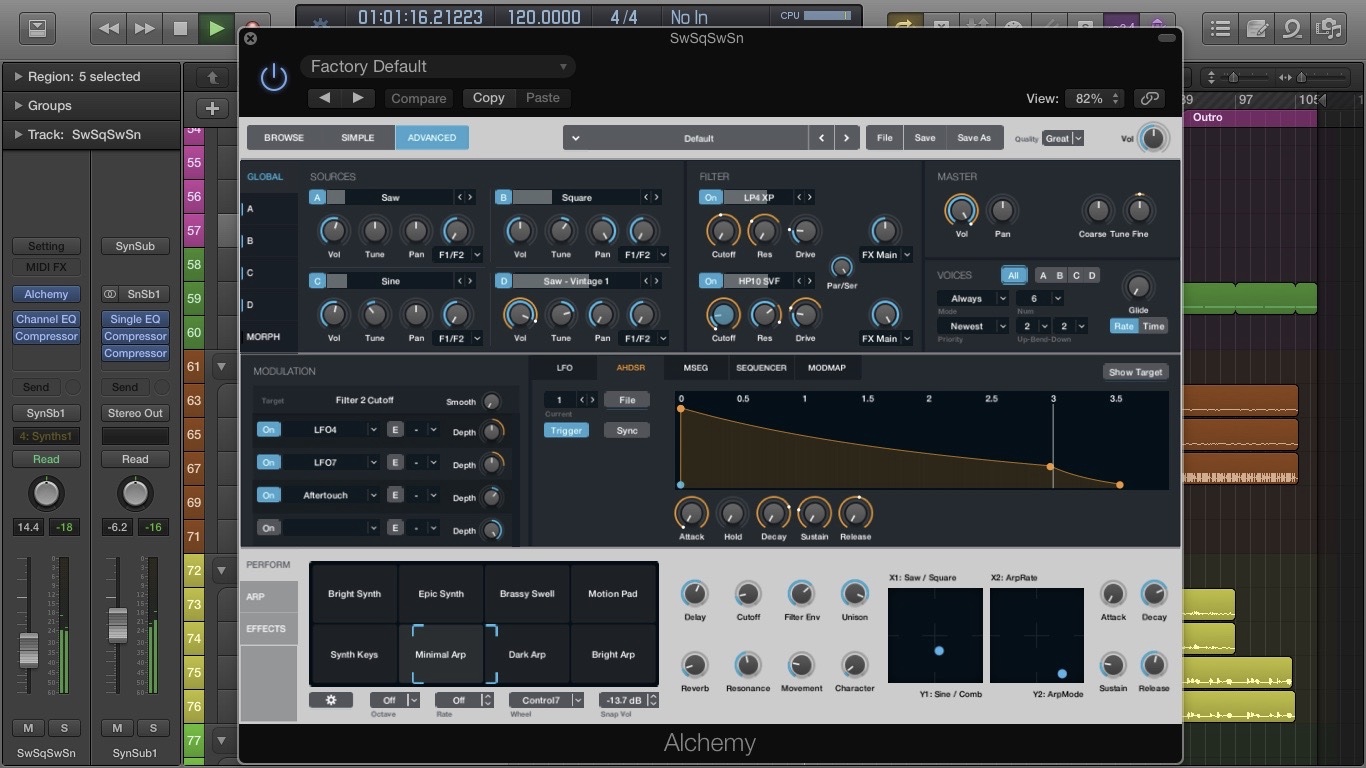1366x768 pixels.
Task: Switch to the BROWSE view tab
Action: pos(284,138)
